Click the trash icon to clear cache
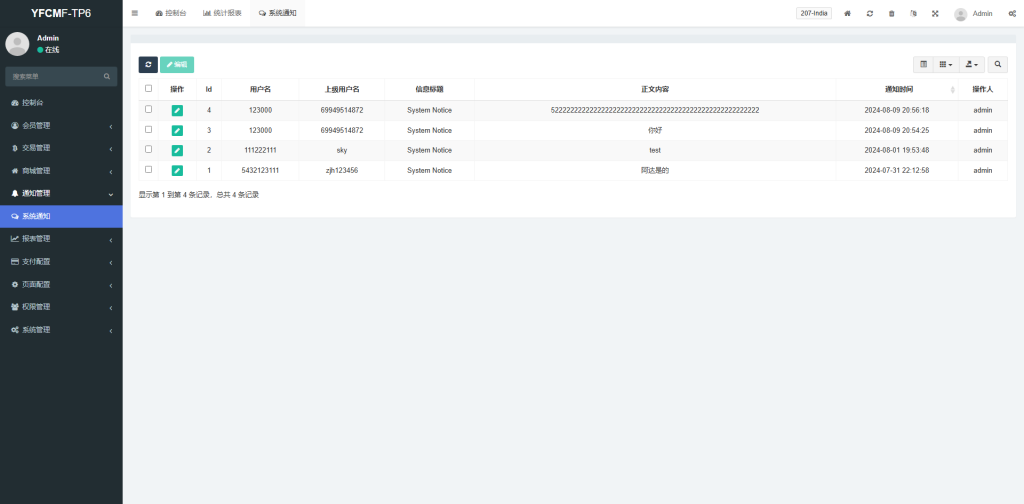 click(x=891, y=13)
